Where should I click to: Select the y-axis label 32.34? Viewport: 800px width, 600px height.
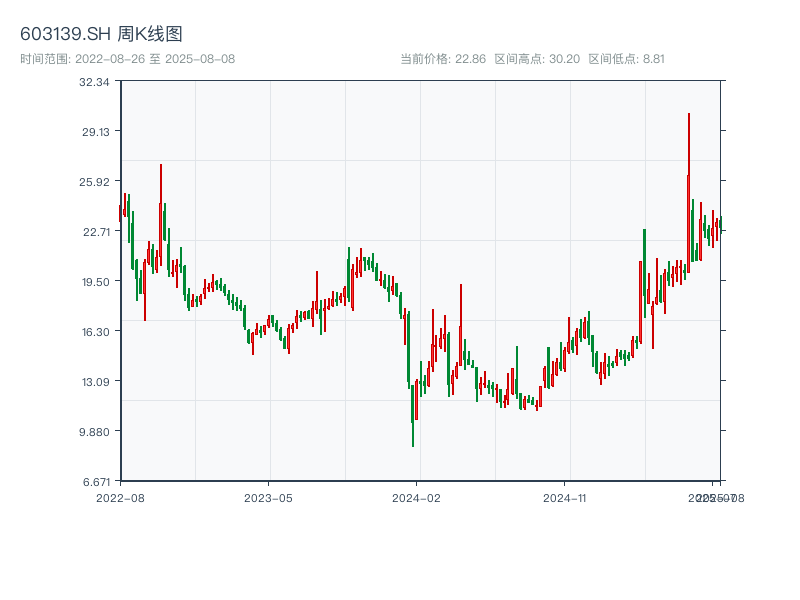coord(94,82)
